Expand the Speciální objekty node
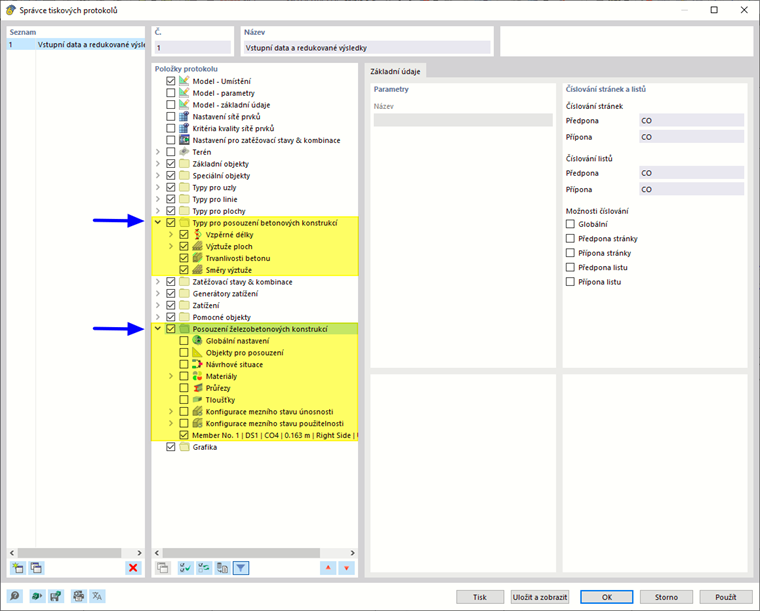The image size is (760, 611). (x=158, y=175)
